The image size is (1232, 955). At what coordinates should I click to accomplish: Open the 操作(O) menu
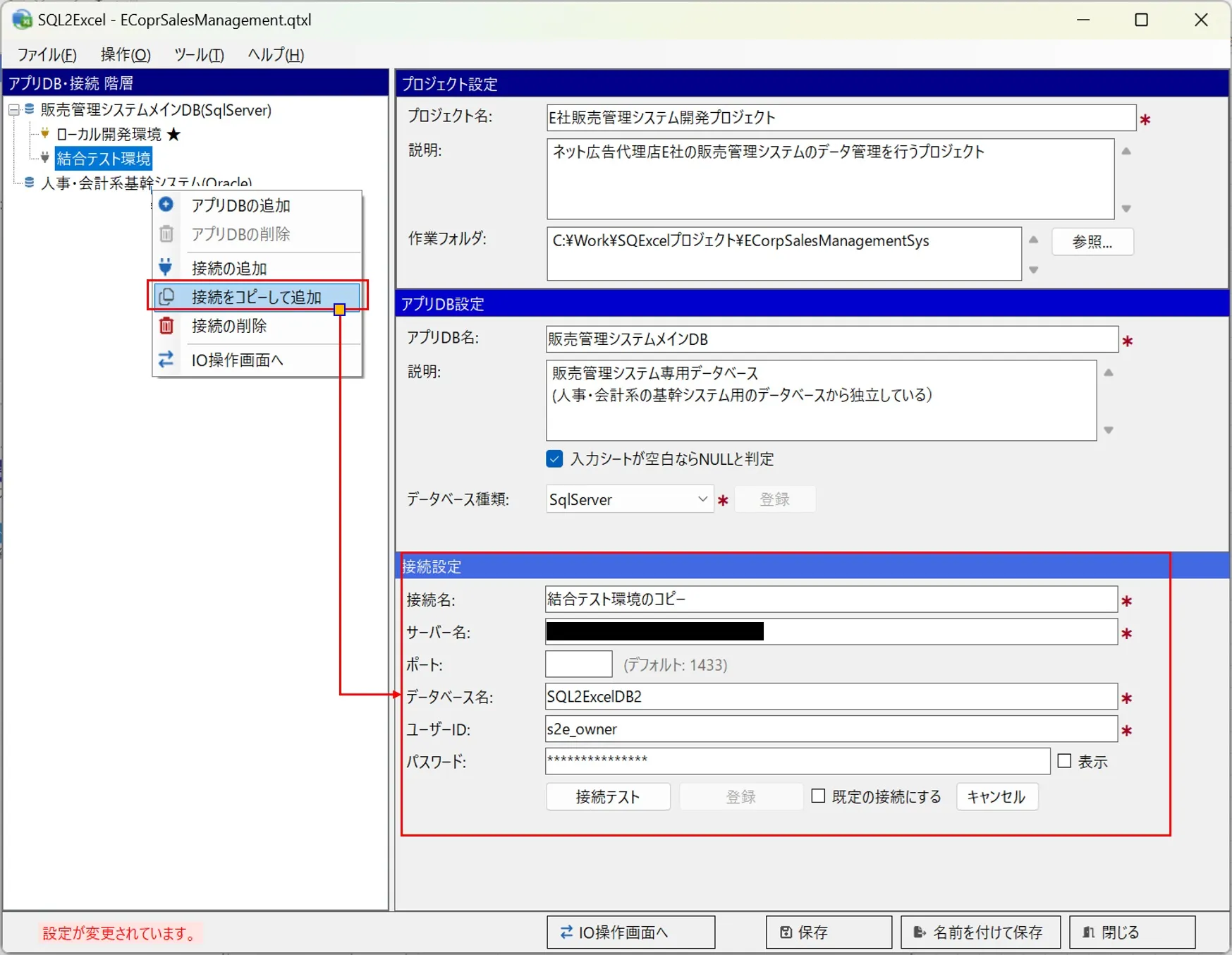point(126,54)
